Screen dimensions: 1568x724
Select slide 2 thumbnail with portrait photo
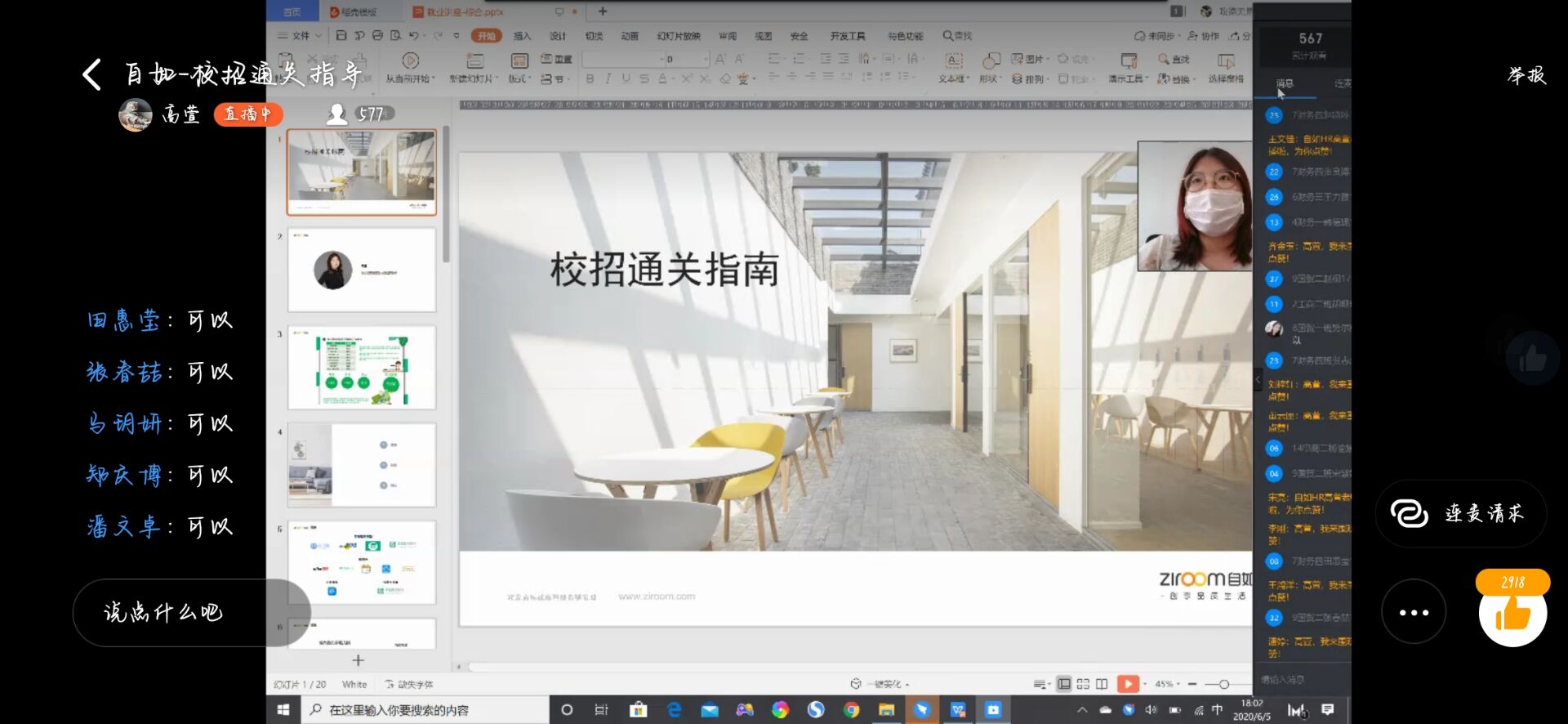(362, 270)
